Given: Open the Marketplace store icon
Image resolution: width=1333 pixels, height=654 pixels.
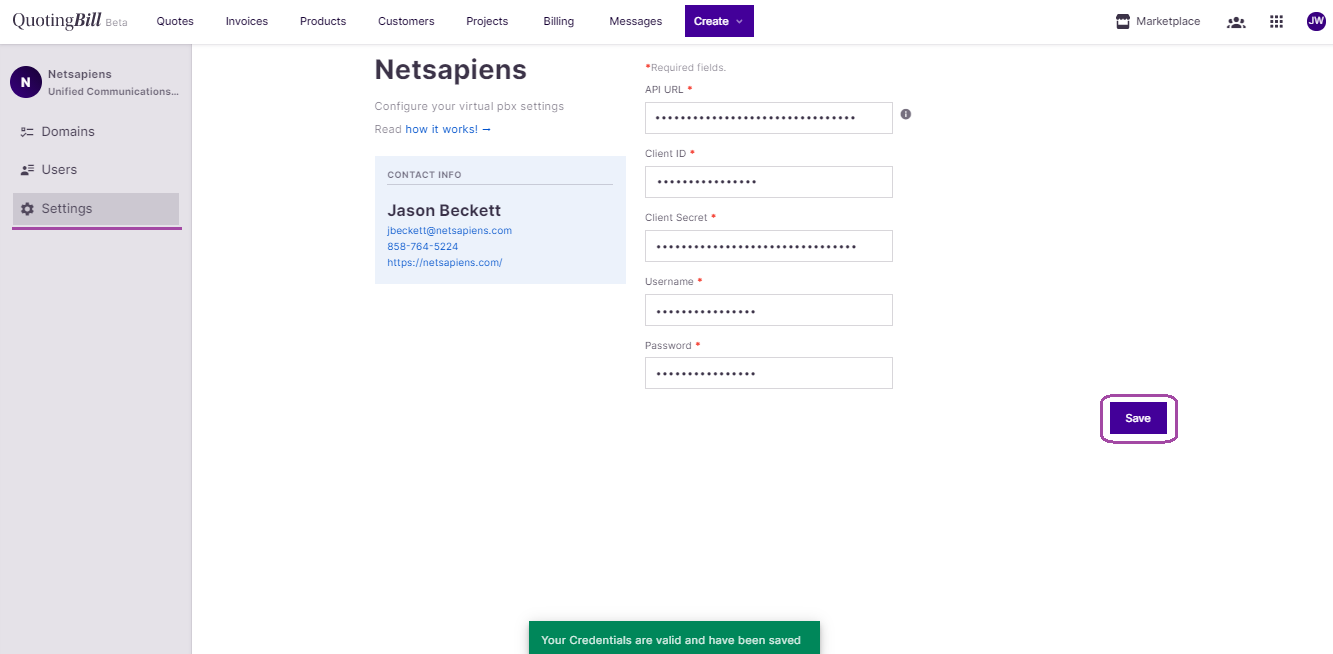Looking at the screenshot, I should 1123,21.
